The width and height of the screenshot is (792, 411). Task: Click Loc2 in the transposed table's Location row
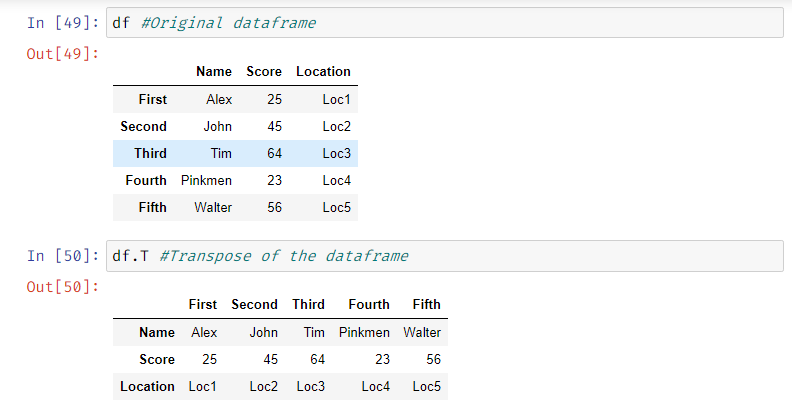(x=264, y=386)
